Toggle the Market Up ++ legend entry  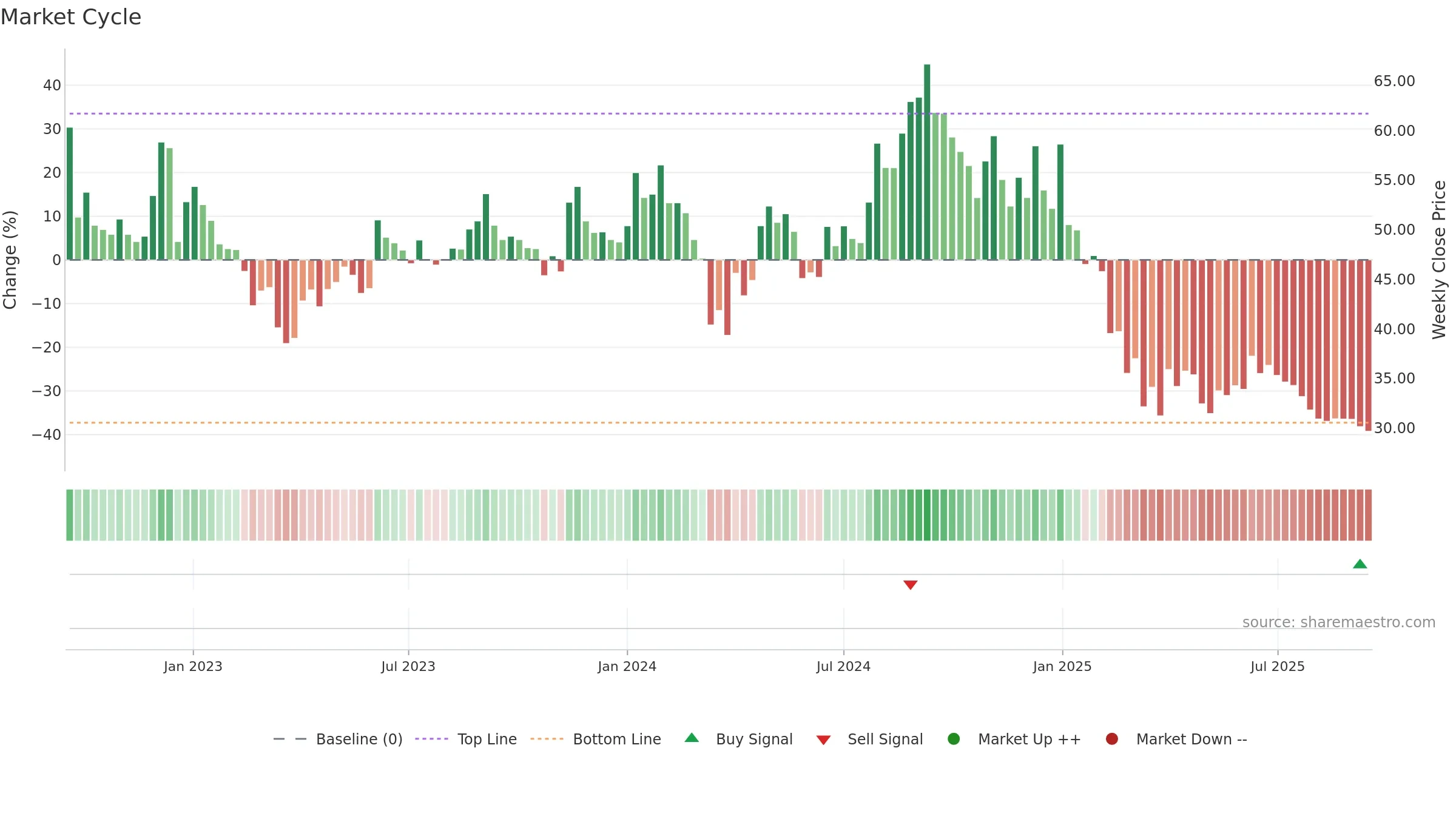point(1014,739)
